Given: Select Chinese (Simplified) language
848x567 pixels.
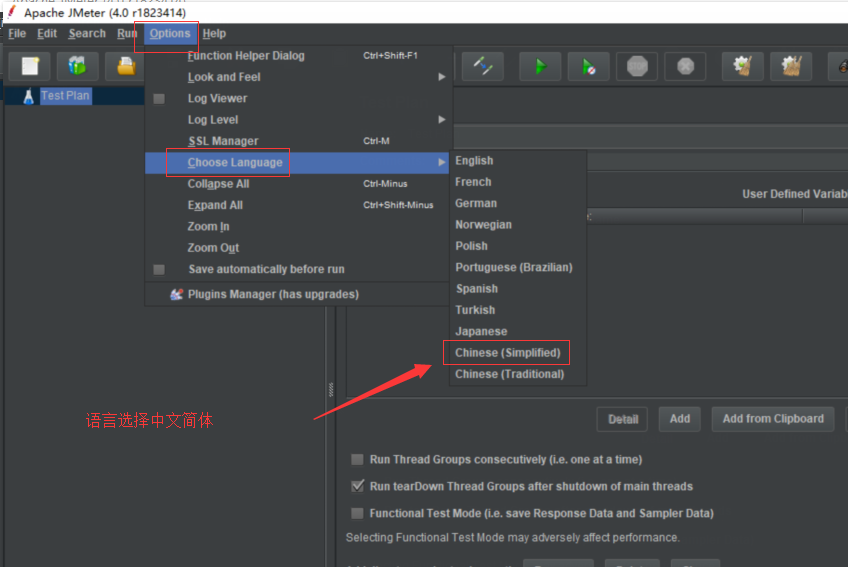Looking at the screenshot, I should 518,353.
